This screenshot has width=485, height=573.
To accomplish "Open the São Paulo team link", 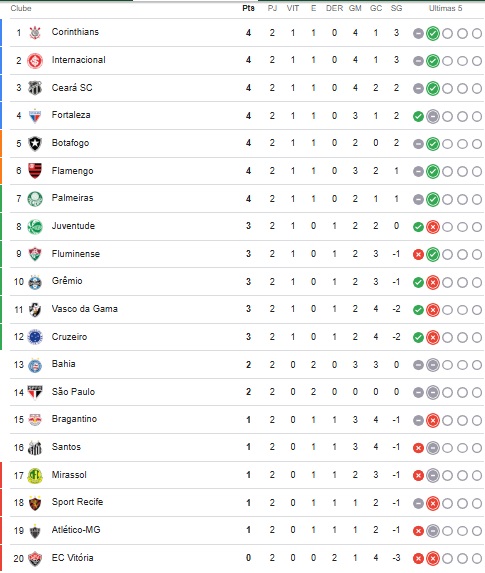I will tap(73, 392).
